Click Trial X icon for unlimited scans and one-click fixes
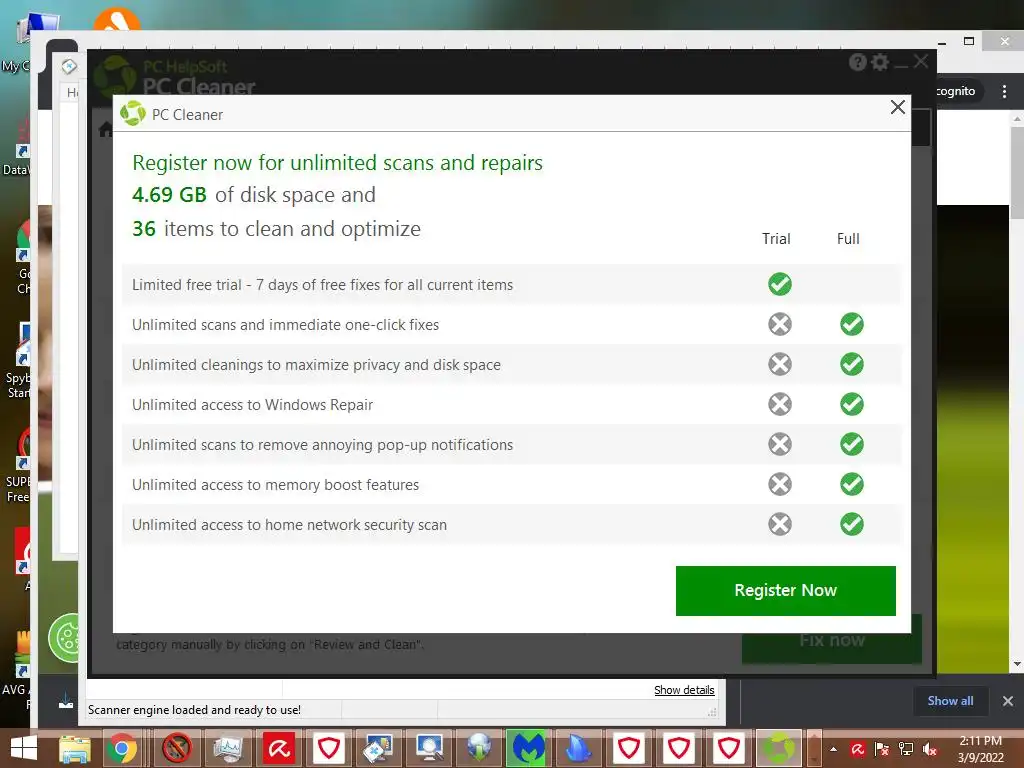 (x=780, y=324)
